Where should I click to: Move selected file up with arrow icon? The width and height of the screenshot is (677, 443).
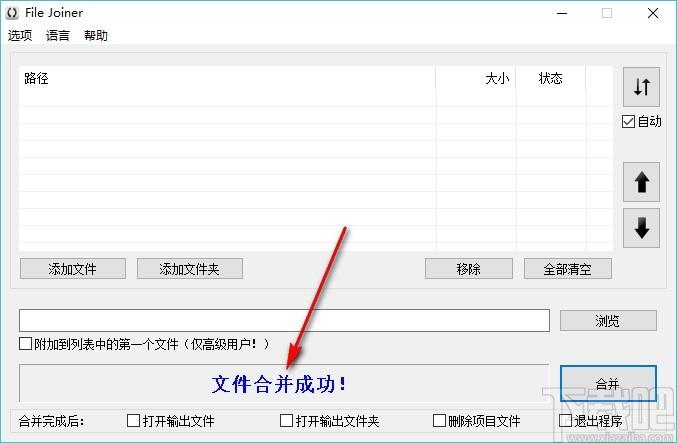tap(641, 182)
